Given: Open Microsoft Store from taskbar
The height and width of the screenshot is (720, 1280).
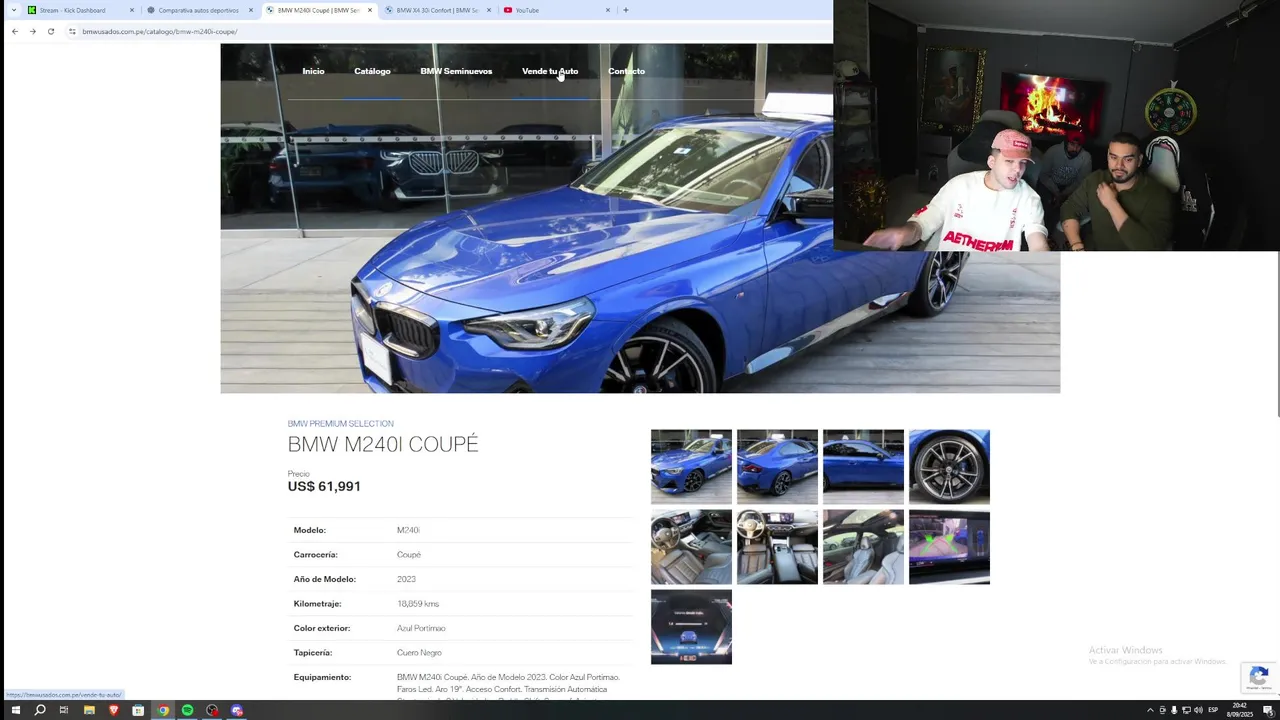Looking at the screenshot, I should (x=138, y=710).
